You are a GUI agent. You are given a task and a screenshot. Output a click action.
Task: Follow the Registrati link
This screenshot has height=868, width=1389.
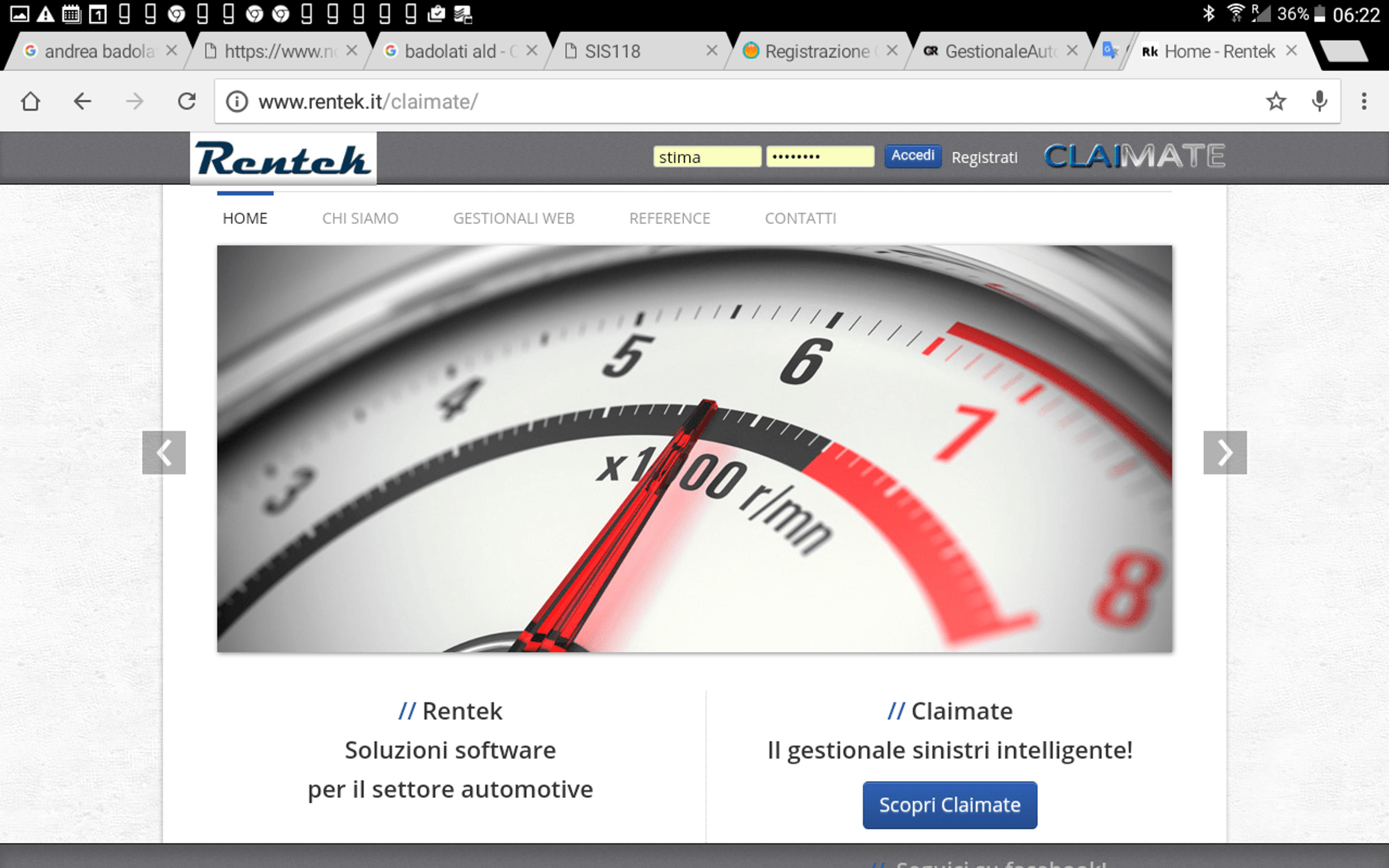984,157
